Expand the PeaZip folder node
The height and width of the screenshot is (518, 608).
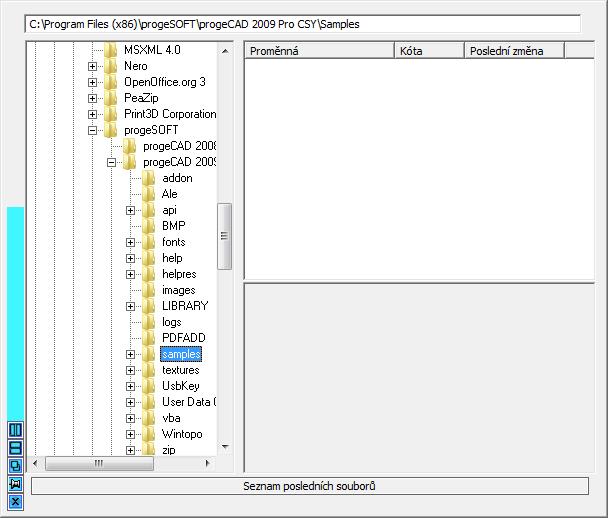tap(92, 98)
